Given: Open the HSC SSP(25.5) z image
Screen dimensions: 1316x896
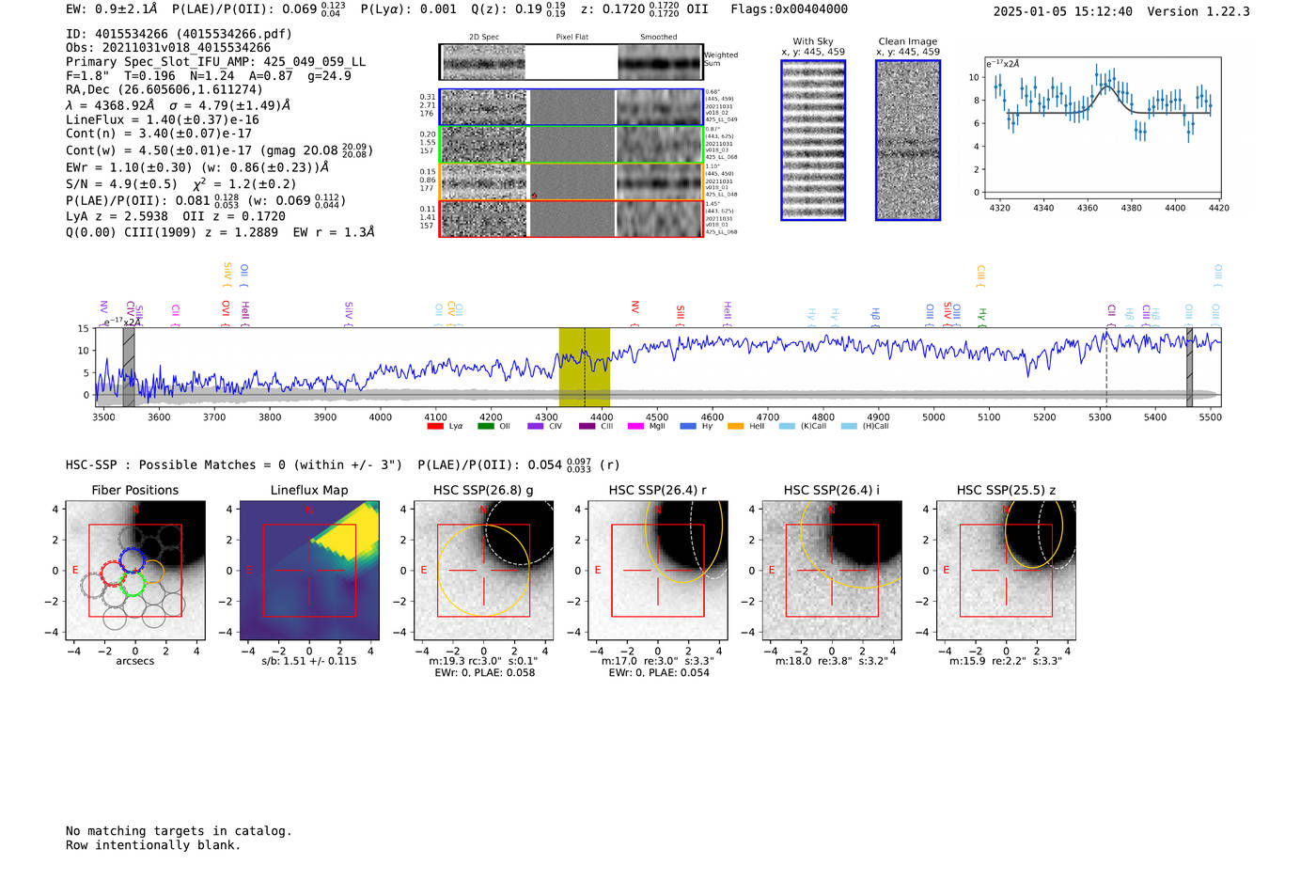Looking at the screenshot, I should coord(1006,571).
